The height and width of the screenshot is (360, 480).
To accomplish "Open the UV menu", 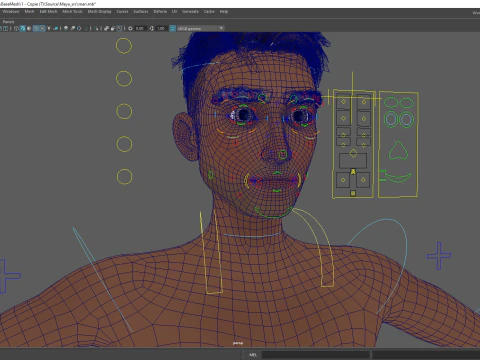I will [x=174, y=12].
